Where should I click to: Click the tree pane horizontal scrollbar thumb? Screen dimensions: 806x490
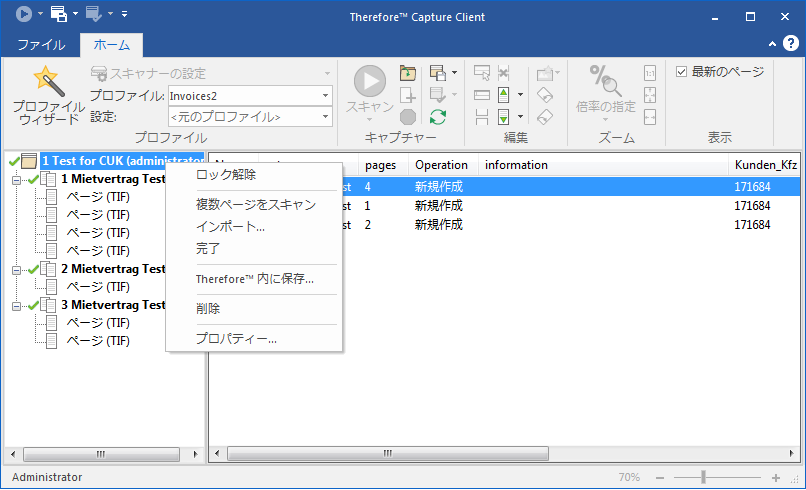(101, 454)
